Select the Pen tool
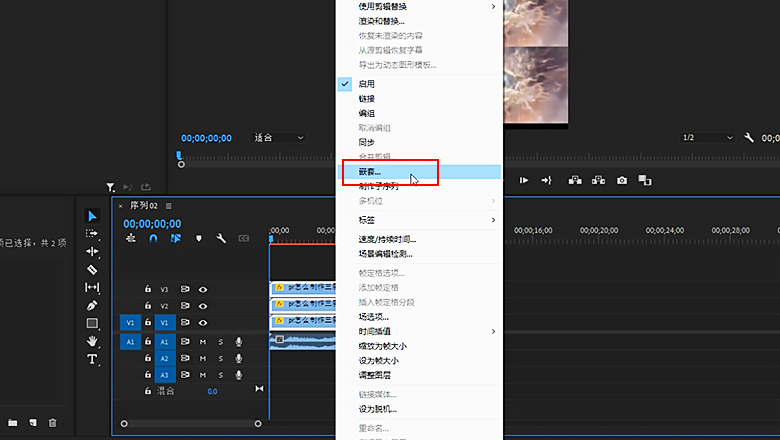Viewport: 780px width, 440px height. point(92,305)
